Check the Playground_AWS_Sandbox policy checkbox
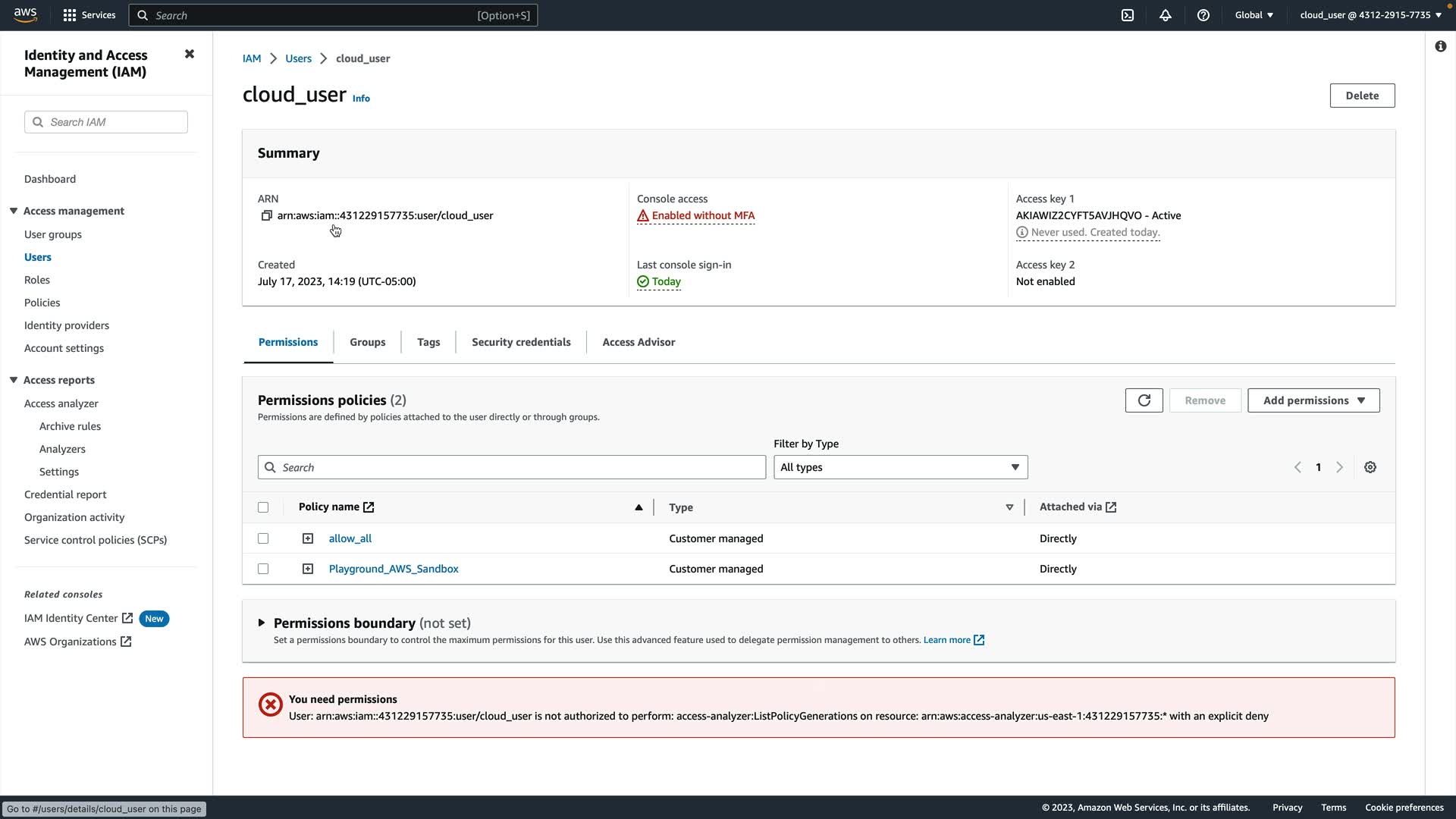The width and height of the screenshot is (1456, 819). [x=263, y=569]
